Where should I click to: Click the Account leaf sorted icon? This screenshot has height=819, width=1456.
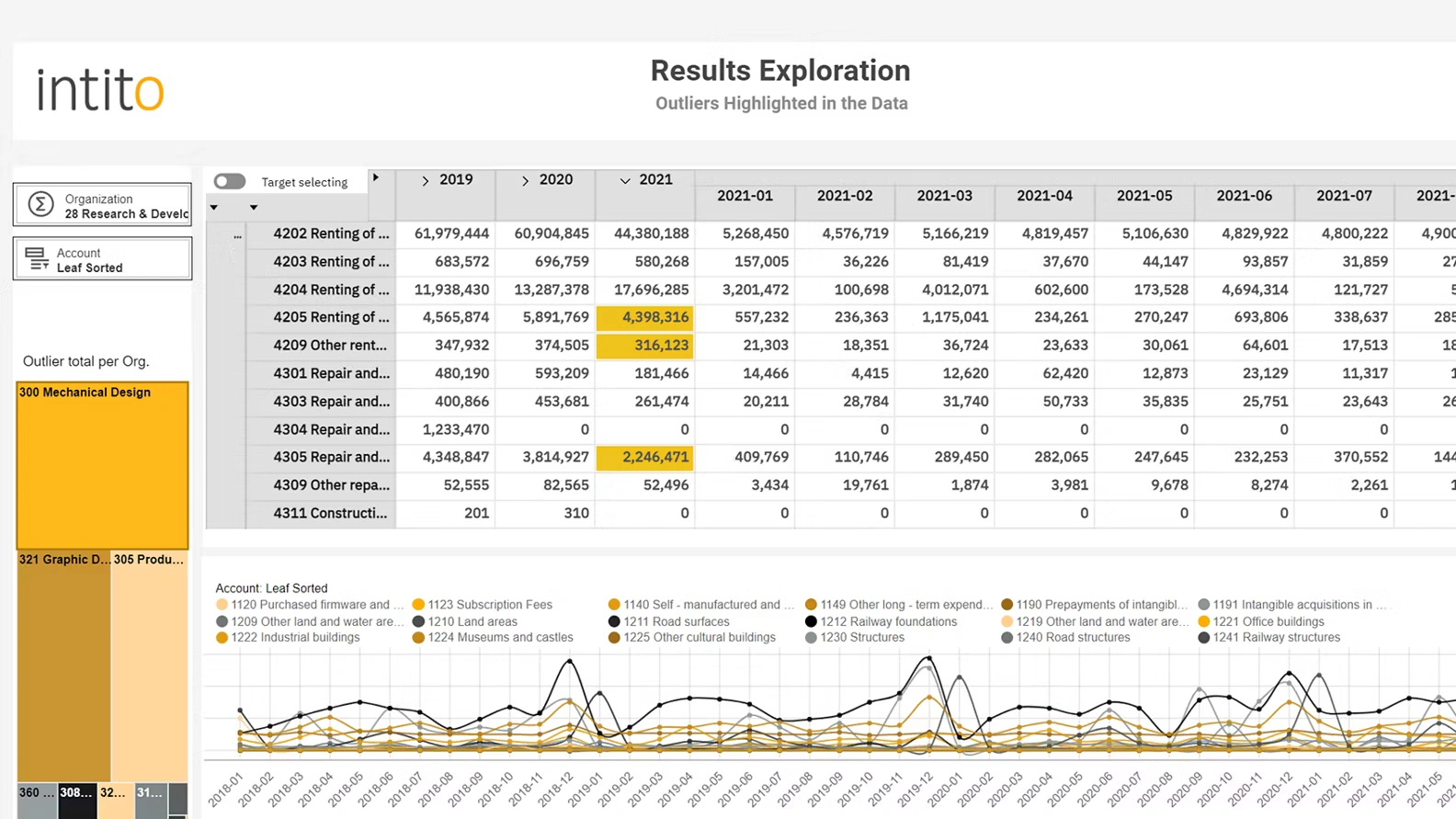37,259
